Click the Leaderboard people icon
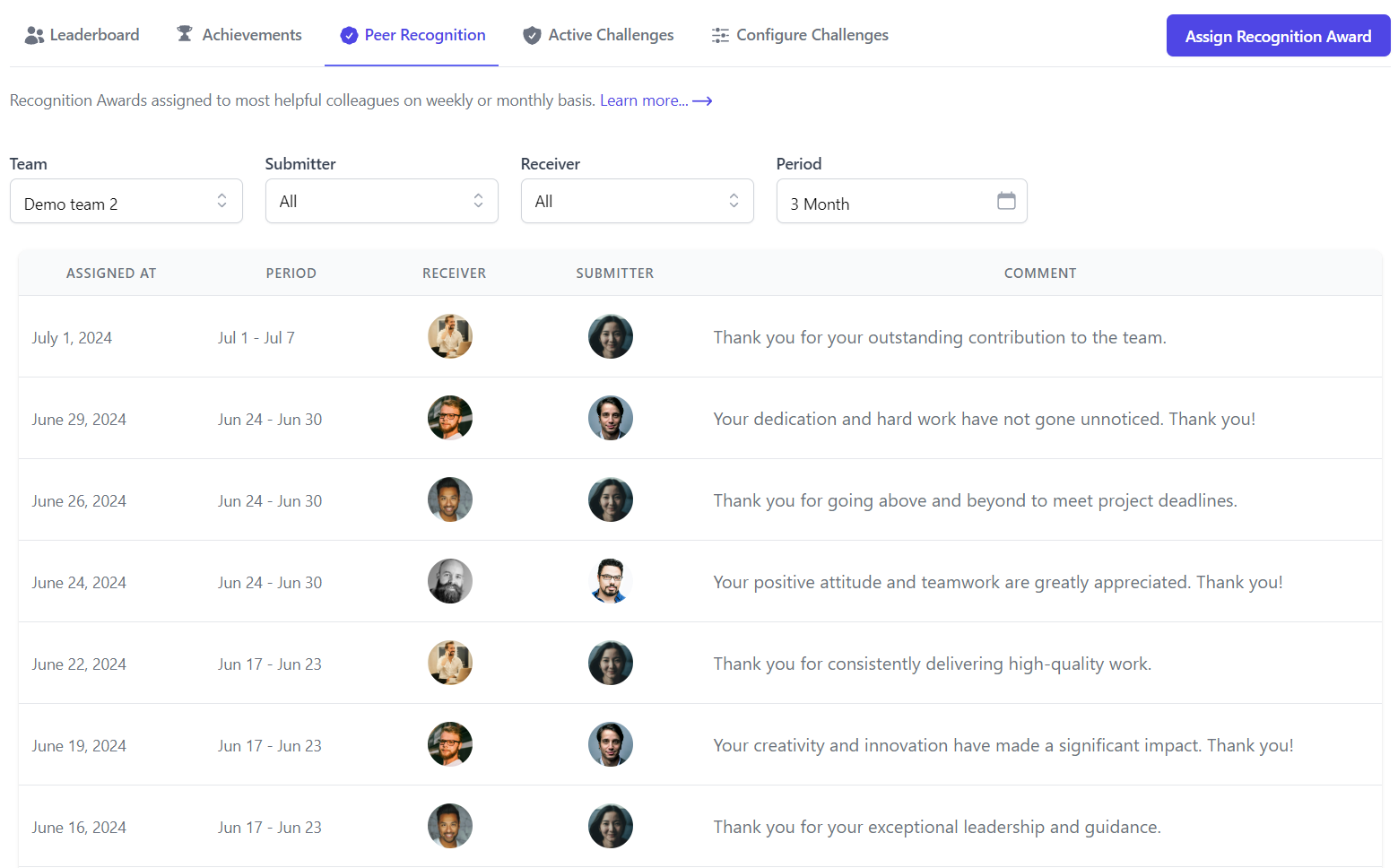This screenshot has width=1398, height=868. point(35,35)
